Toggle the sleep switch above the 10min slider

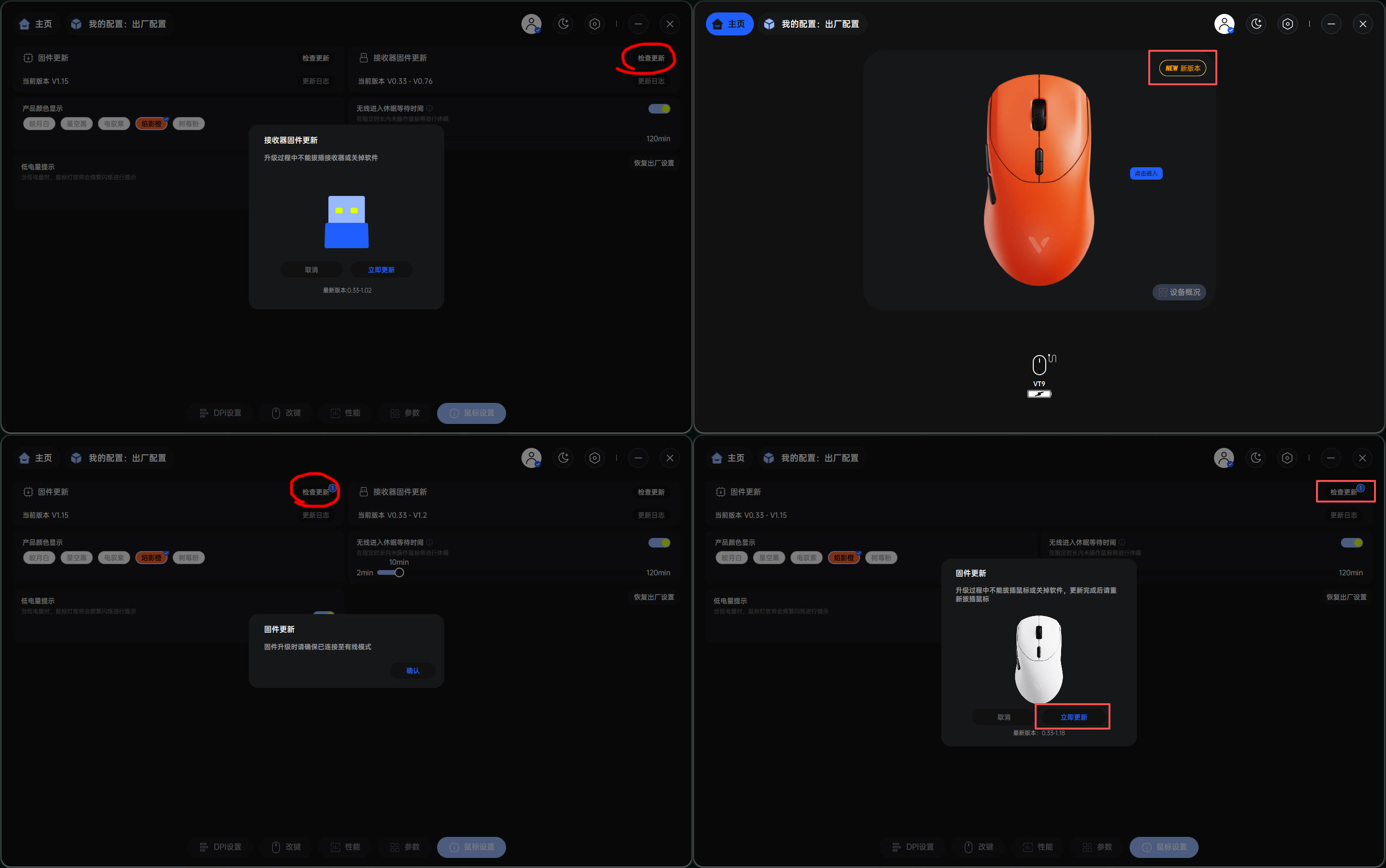(x=659, y=542)
